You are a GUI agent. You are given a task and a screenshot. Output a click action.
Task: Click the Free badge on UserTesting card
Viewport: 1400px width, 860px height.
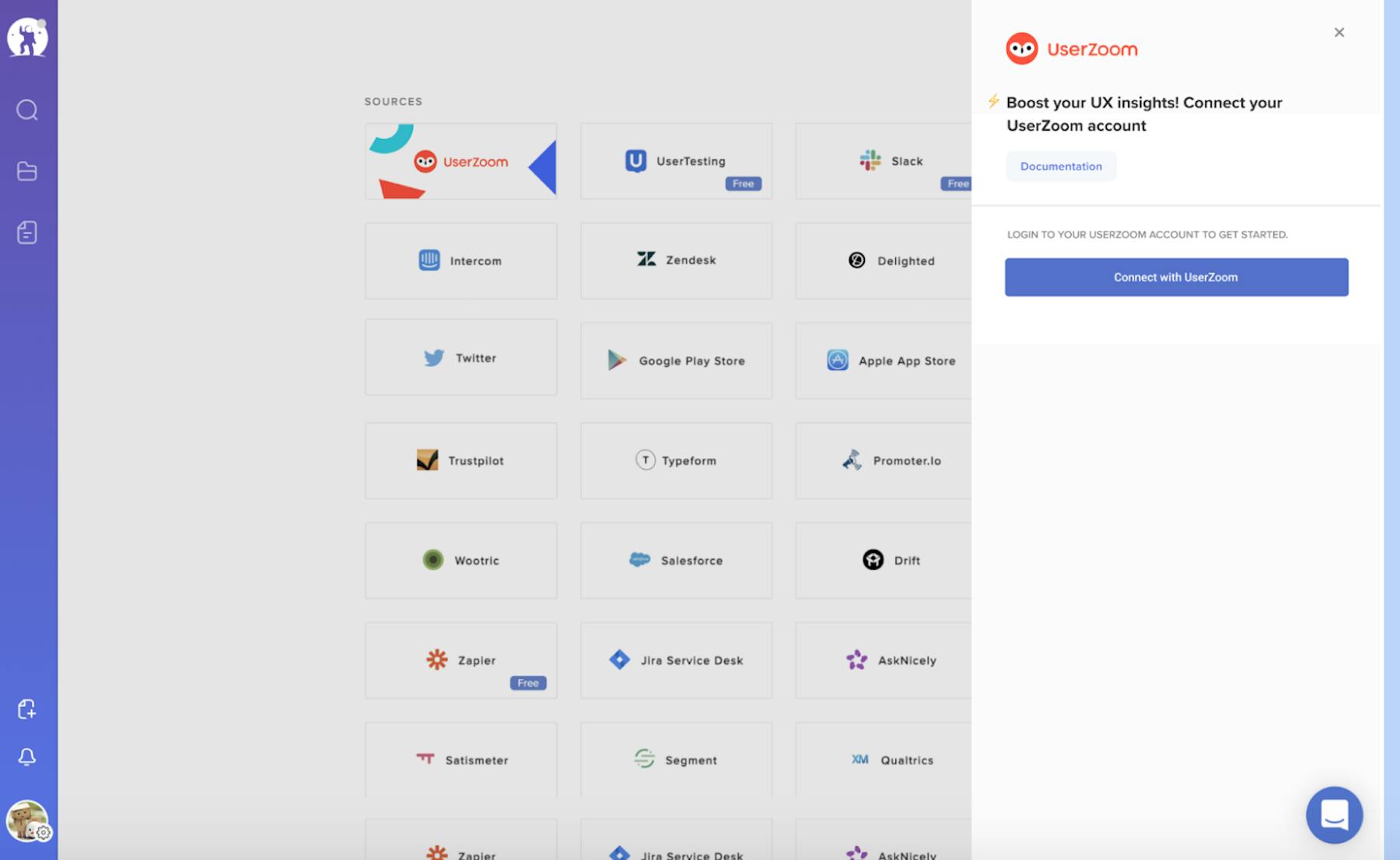(743, 184)
